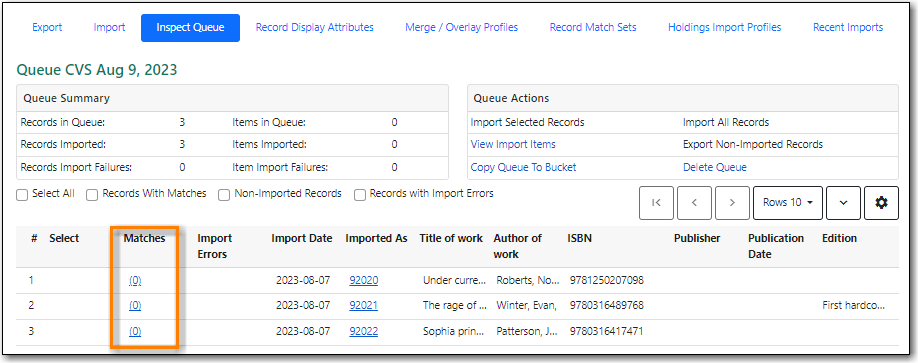Screen dimensions: 918x363
Task: Open the Recent Imports tab
Action: (x=848, y=28)
